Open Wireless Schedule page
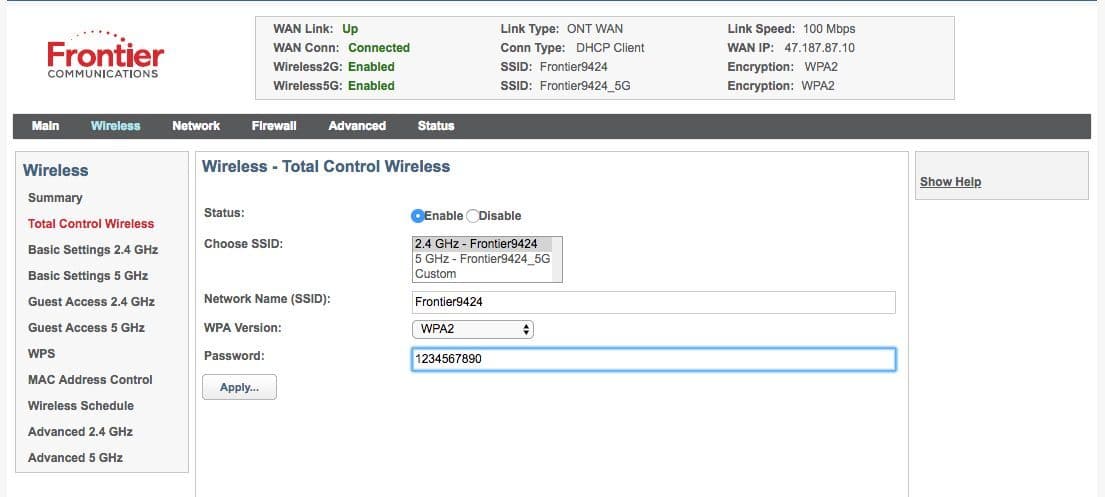This screenshot has height=497, width=1105. pos(81,406)
